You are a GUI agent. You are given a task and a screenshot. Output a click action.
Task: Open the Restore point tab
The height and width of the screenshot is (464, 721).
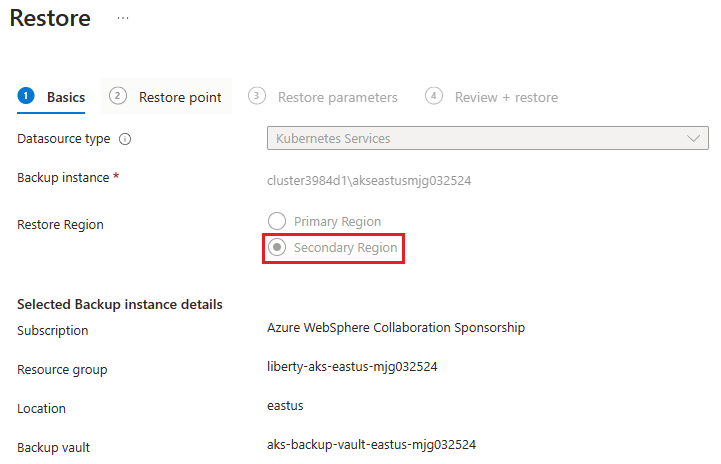point(166,97)
